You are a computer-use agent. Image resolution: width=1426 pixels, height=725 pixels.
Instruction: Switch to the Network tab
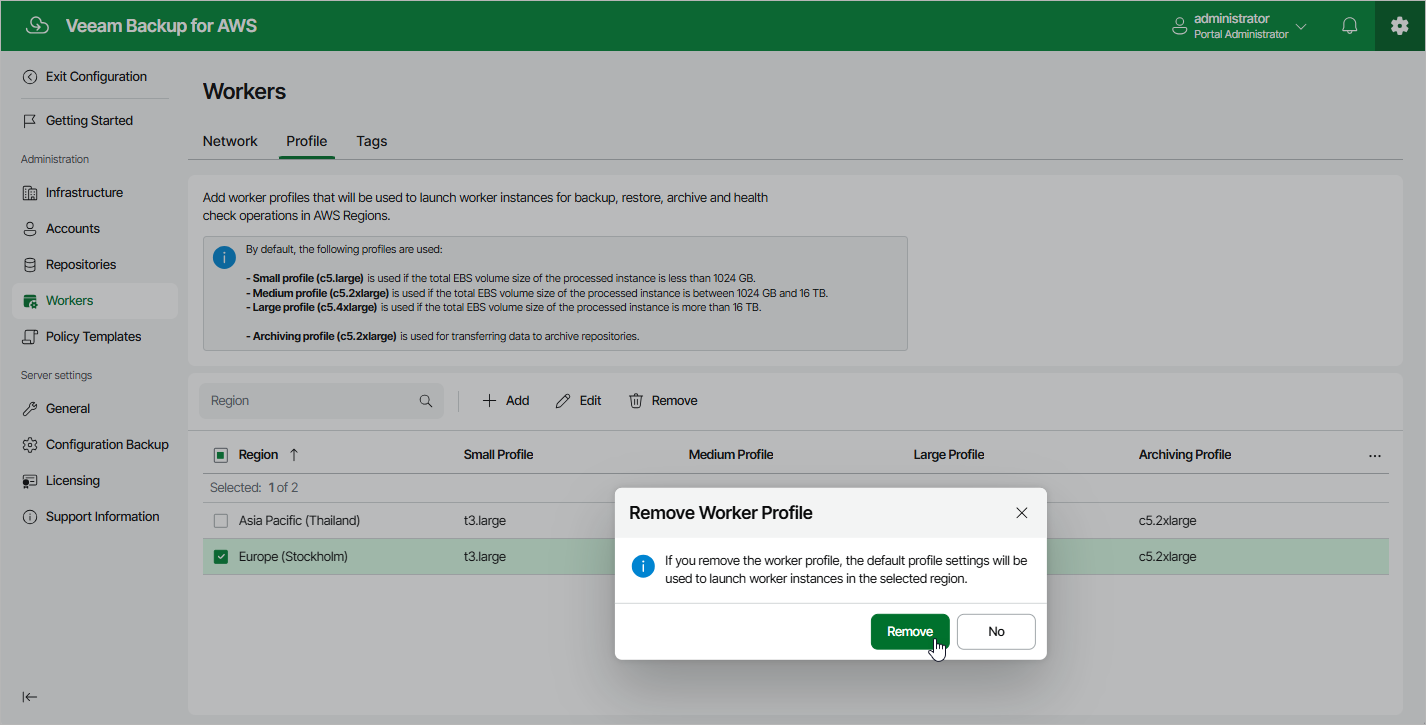230,141
